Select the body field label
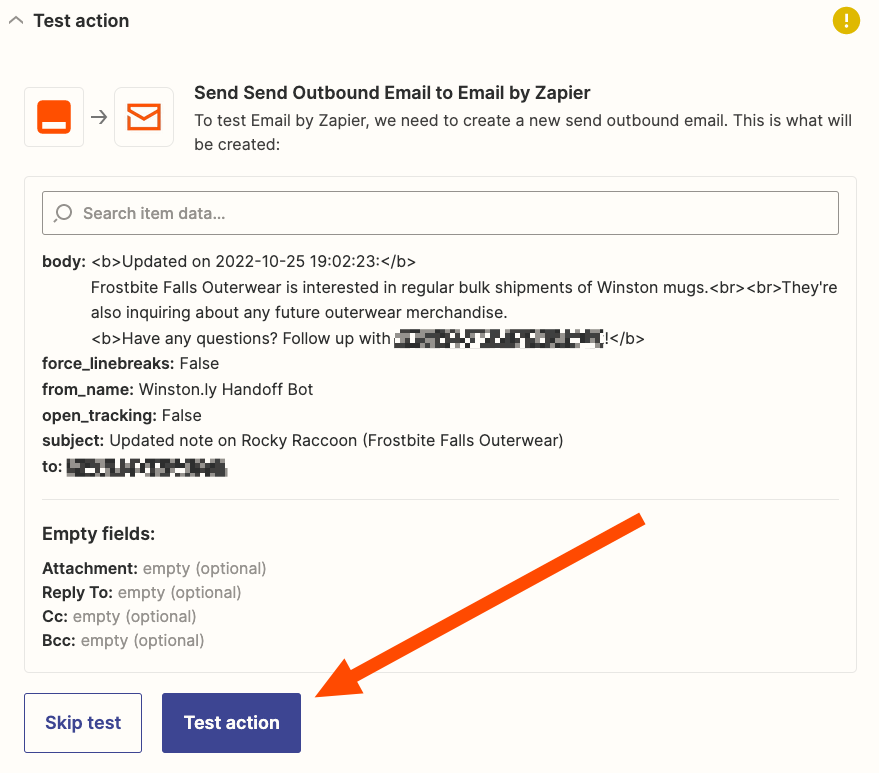The image size is (879, 773). point(64,262)
